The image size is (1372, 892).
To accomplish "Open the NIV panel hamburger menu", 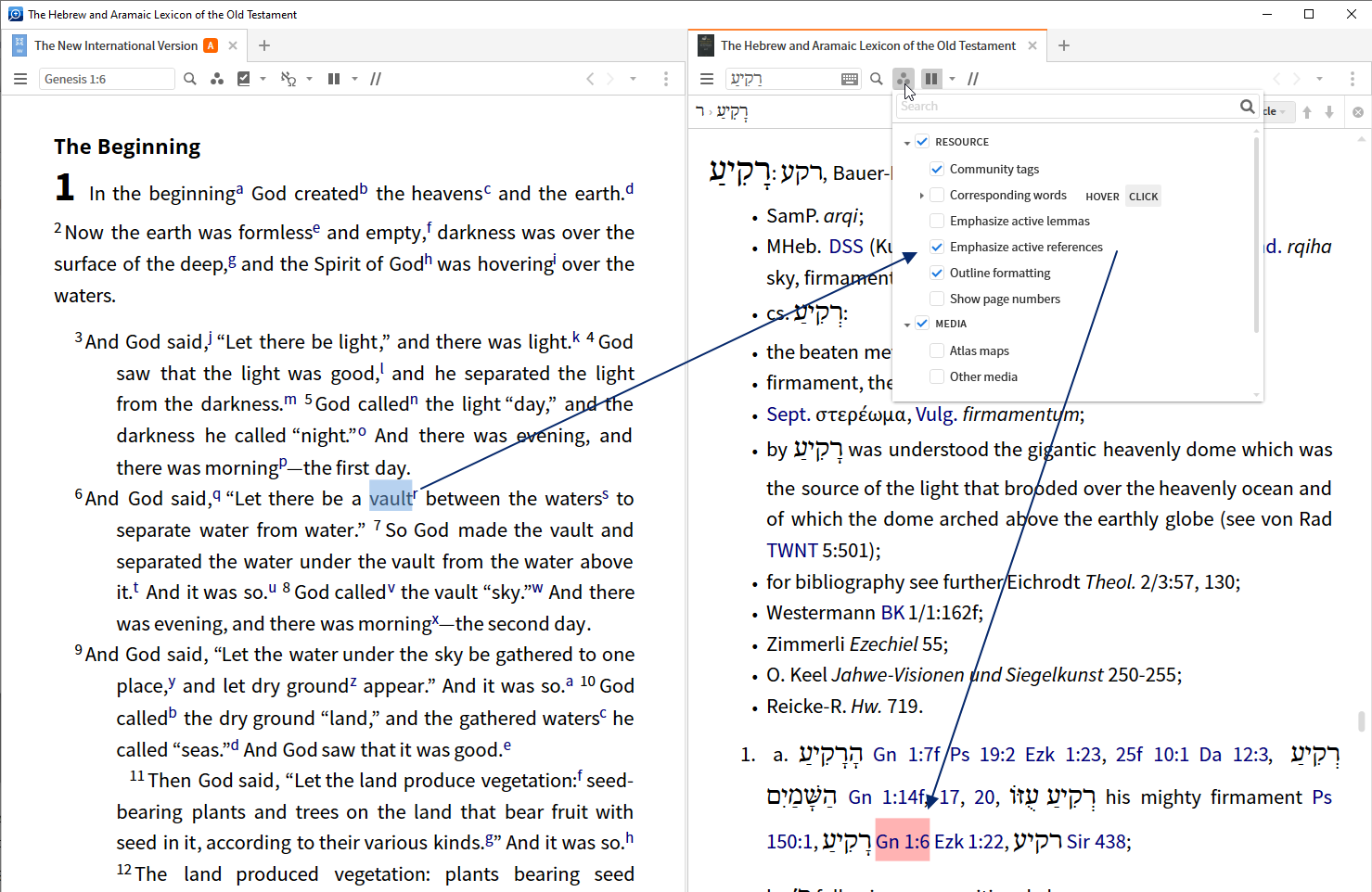I will pyautogui.click(x=20, y=79).
